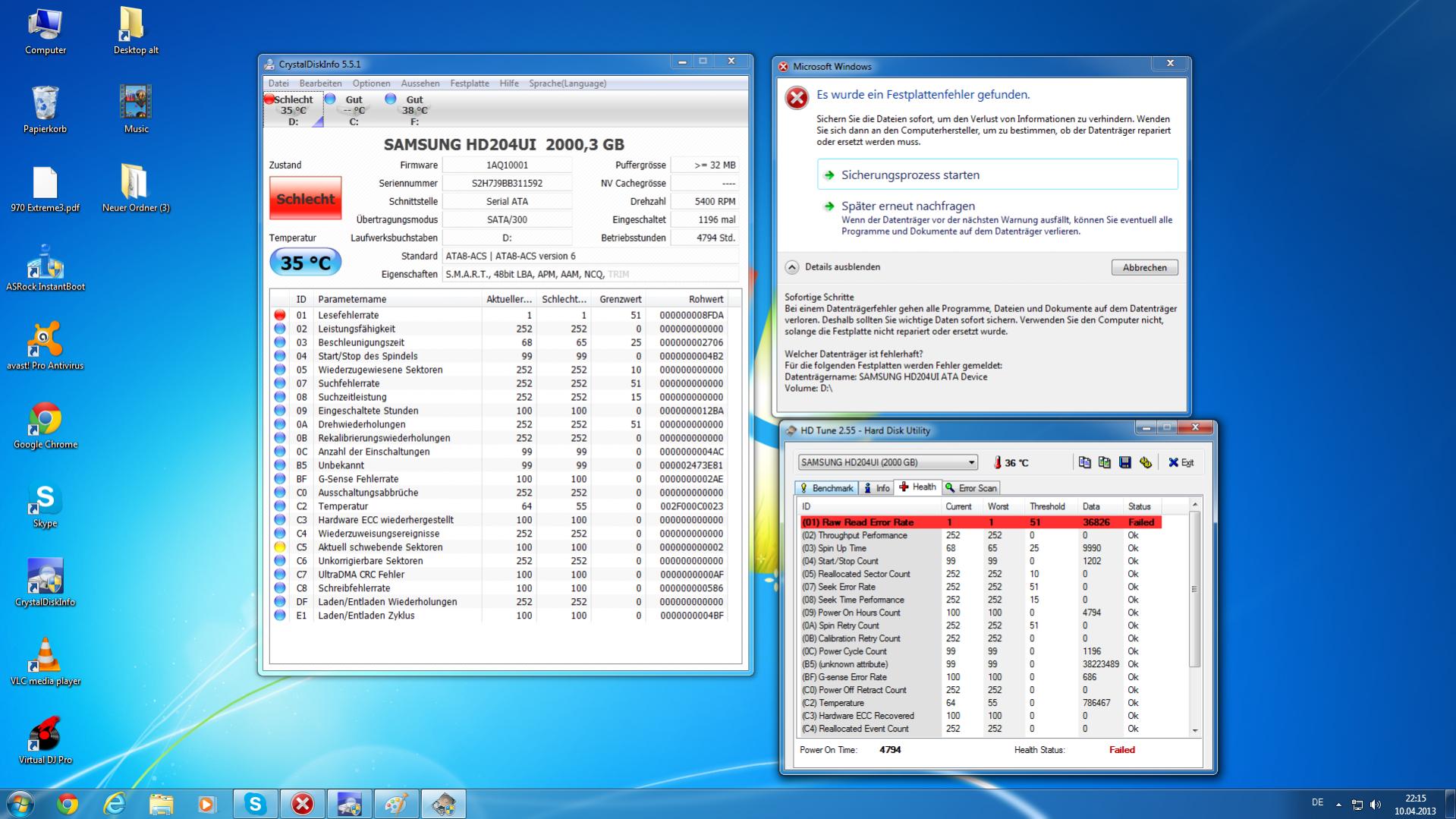This screenshot has height=819, width=1456.
Task: Close the Microsoft Windows error dialog
Action: coord(1169,64)
